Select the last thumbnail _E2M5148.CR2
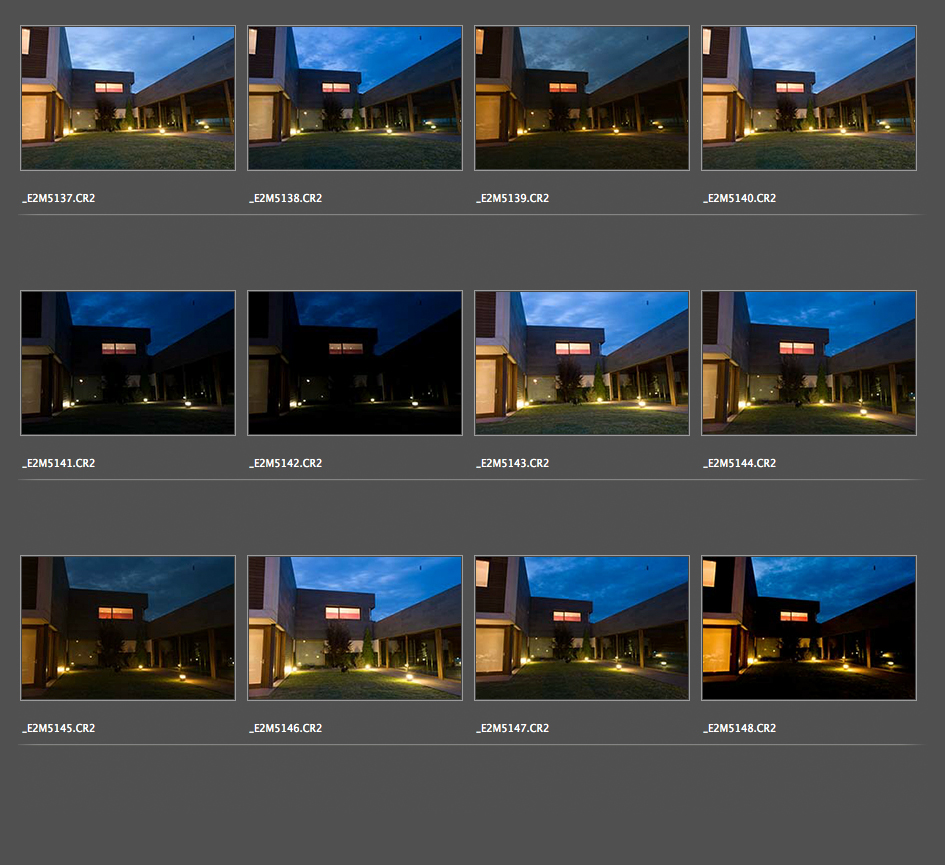This screenshot has width=945, height=865. 809,628
